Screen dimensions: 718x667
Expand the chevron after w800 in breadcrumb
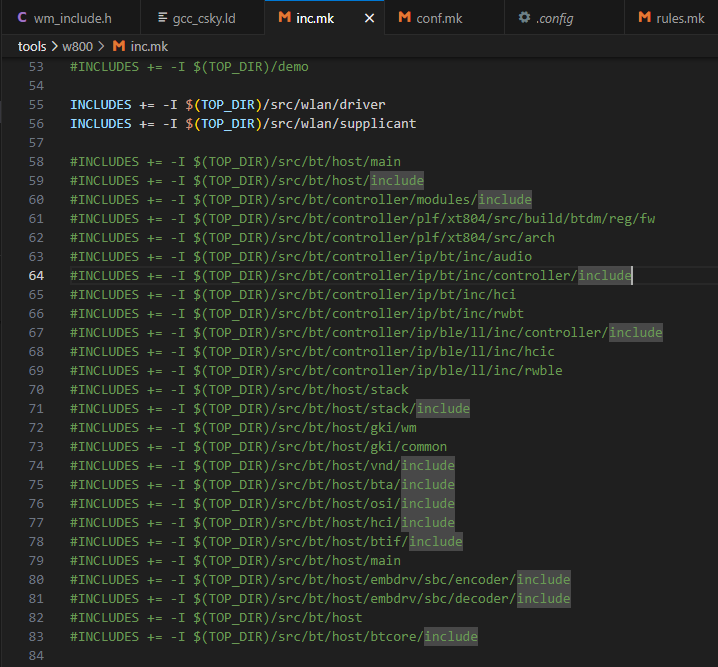[x=101, y=46]
